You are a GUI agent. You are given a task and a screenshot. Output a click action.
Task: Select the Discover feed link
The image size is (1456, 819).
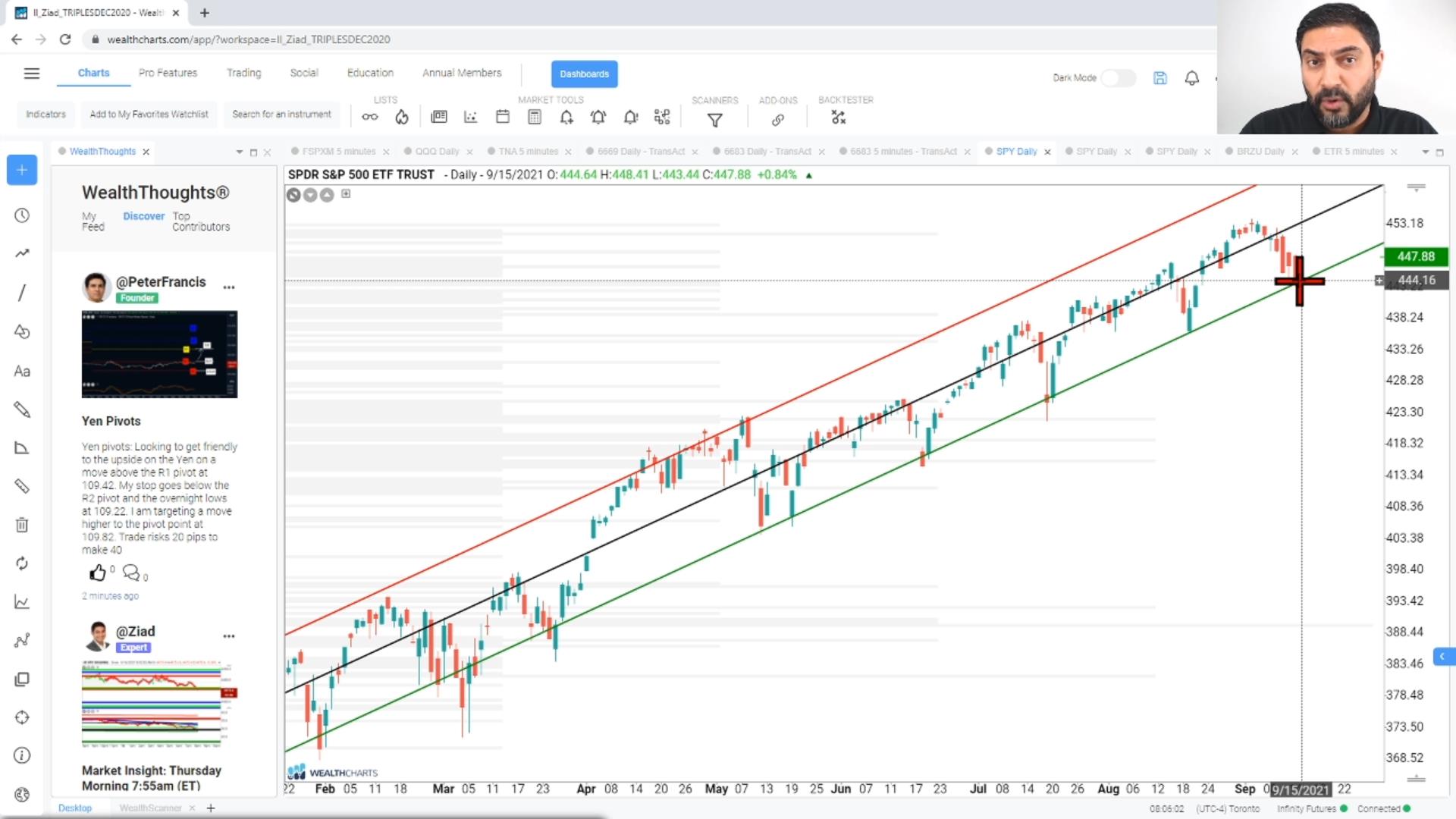pyautogui.click(x=144, y=216)
